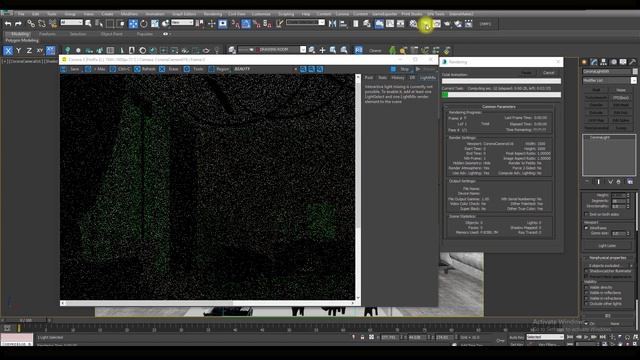Image resolution: width=640 pixels, height=360 pixels.
Task: Click the Select Object arrow tool
Action: (x=88, y=24)
